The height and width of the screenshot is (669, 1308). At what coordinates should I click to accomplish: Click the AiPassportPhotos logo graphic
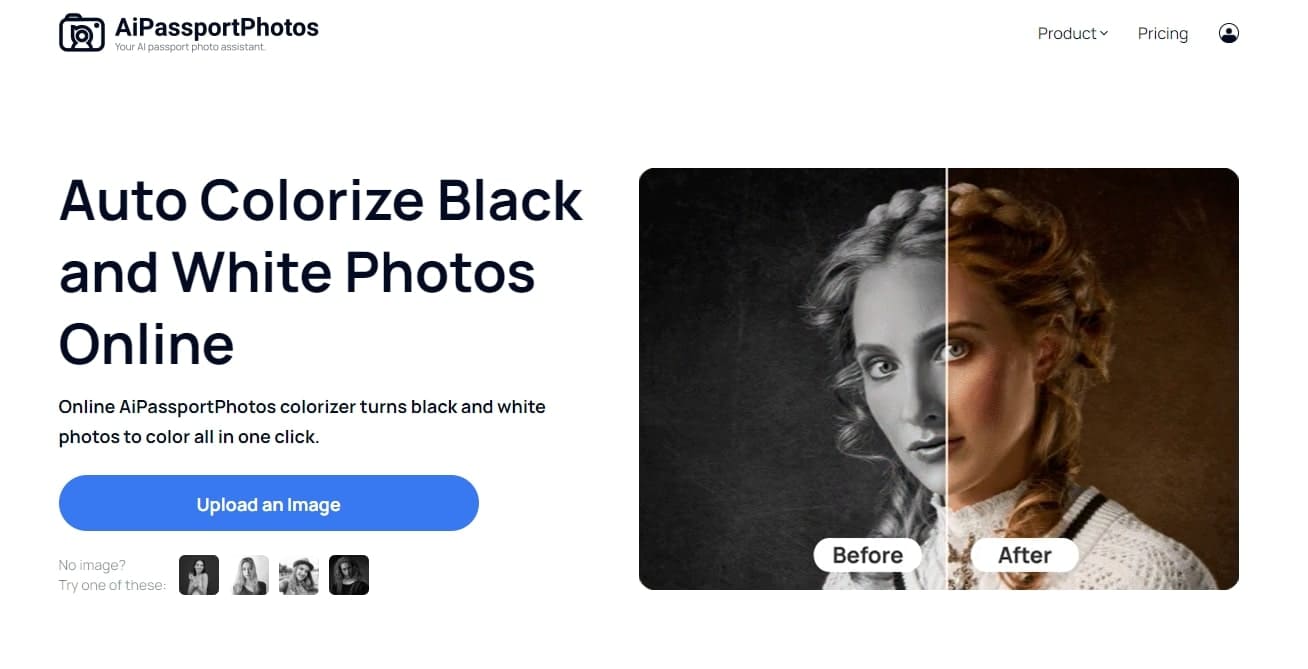tap(82, 31)
